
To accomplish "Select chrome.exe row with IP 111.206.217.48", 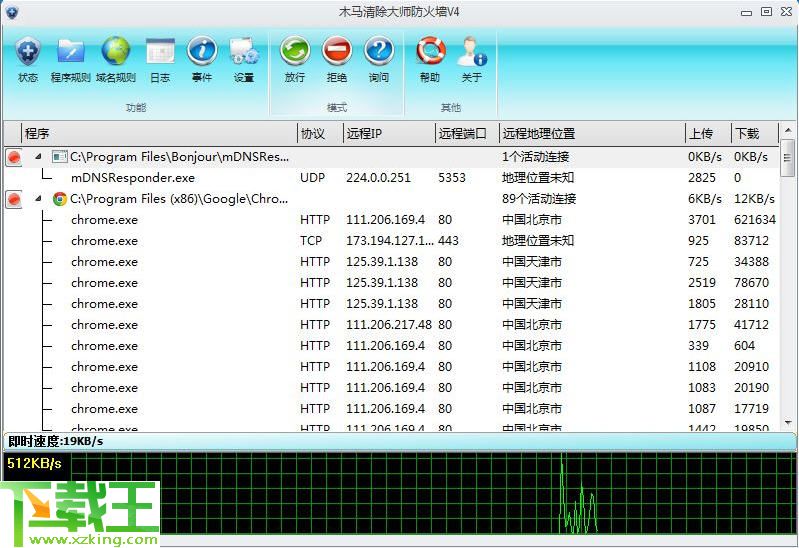I will tap(391, 325).
